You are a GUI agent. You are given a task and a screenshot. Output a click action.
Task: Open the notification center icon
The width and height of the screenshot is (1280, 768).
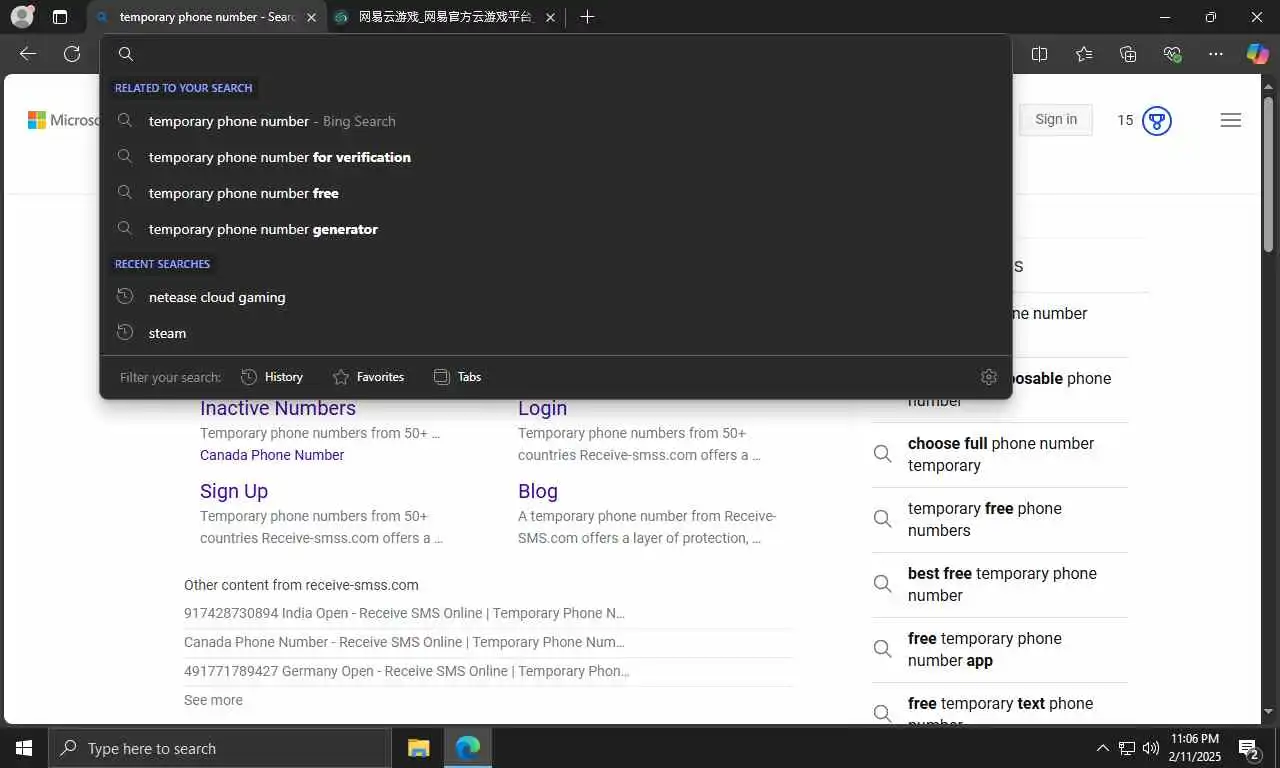click(1249, 748)
